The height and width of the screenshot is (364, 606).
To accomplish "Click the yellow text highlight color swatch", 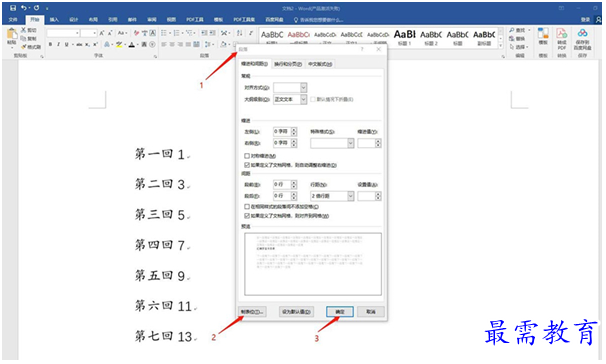I will [119, 45].
